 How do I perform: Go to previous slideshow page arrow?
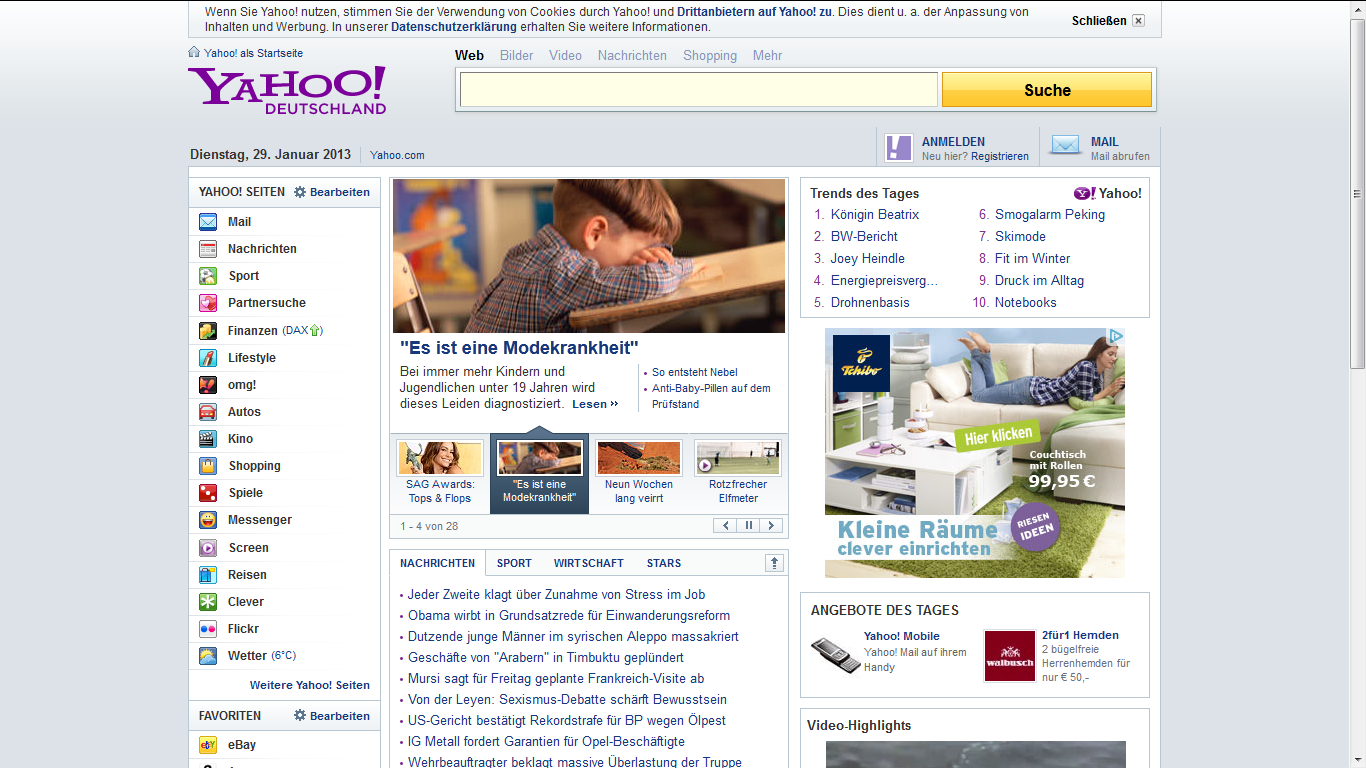point(725,526)
